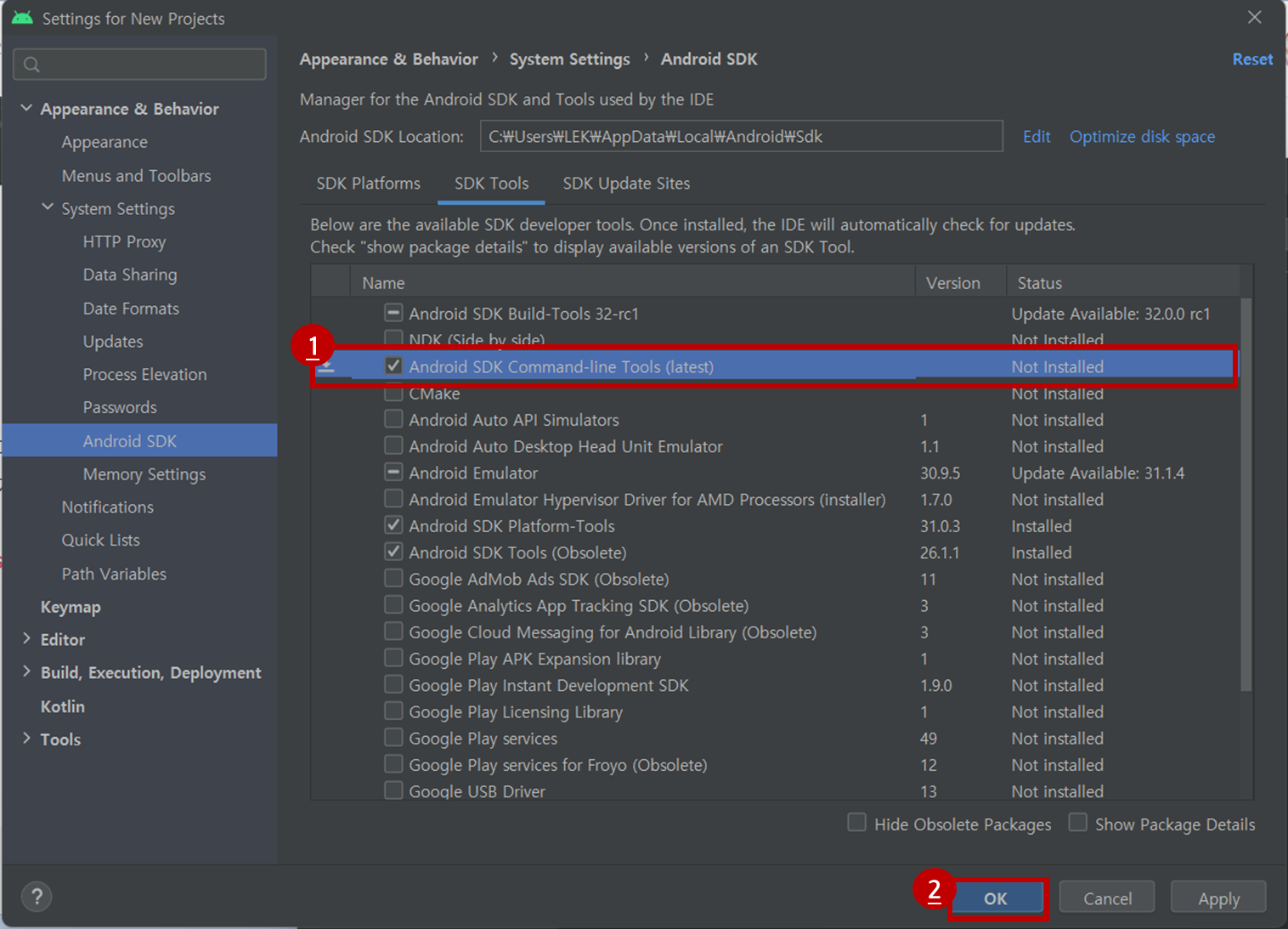This screenshot has width=1288, height=929.
Task: Open the SDK Update Sites tab
Action: click(626, 184)
